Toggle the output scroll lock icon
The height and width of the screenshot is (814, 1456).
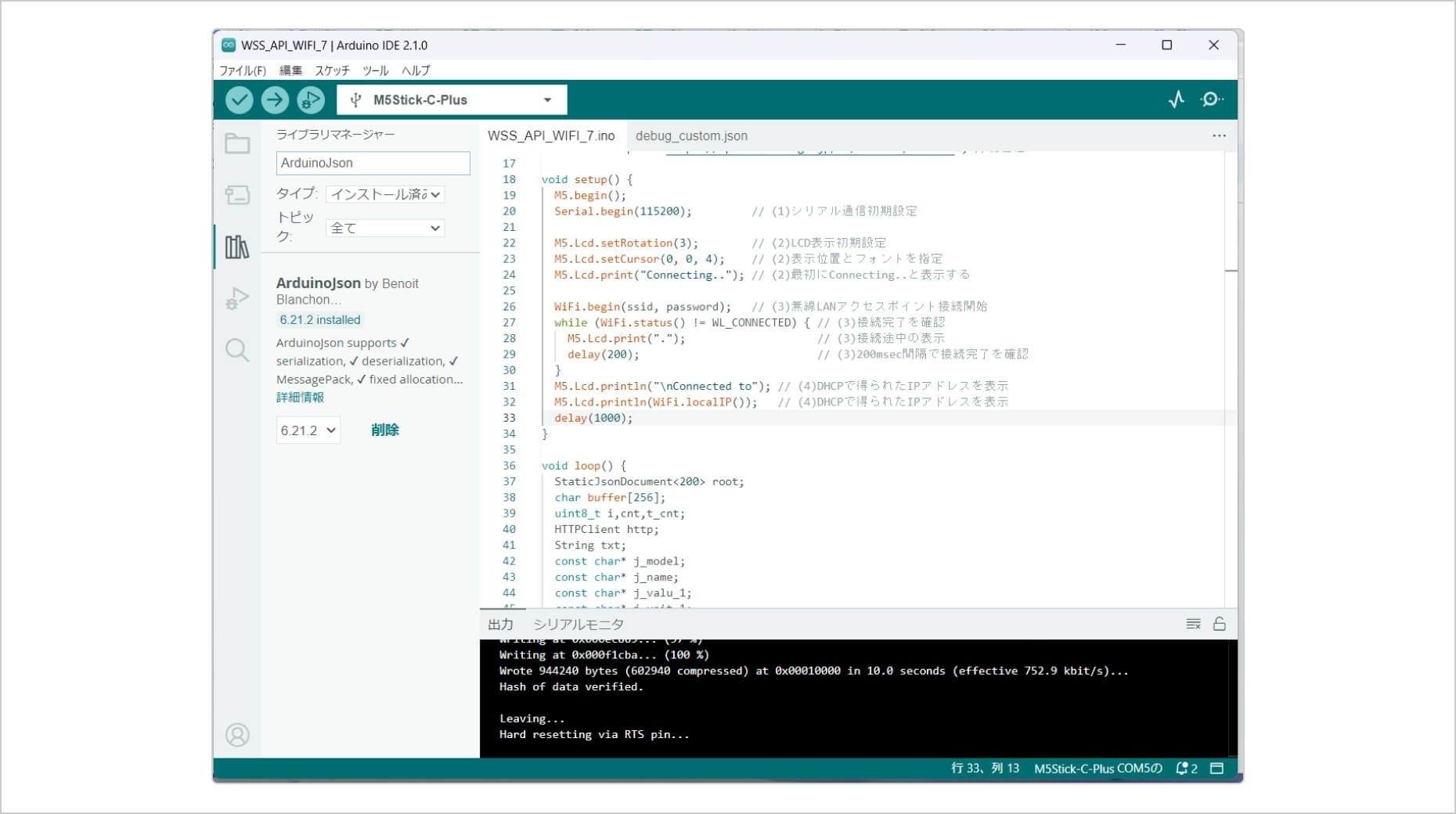click(1220, 624)
